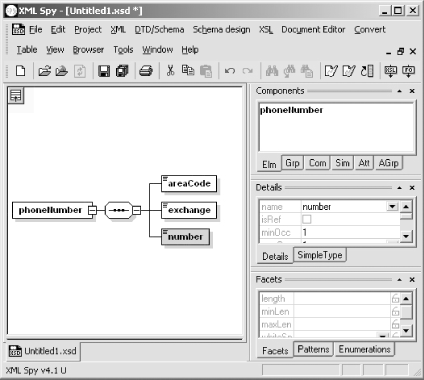Switch to the SimpleType tab

pos(320,255)
